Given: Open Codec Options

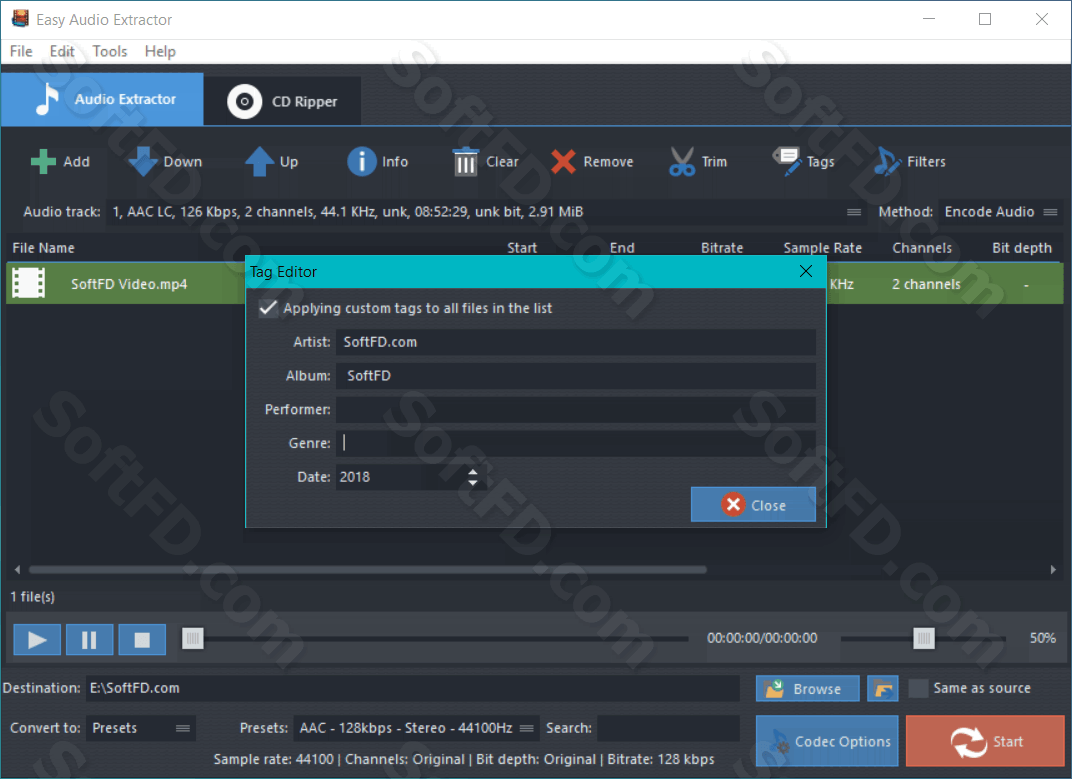Looking at the screenshot, I should pos(827,741).
